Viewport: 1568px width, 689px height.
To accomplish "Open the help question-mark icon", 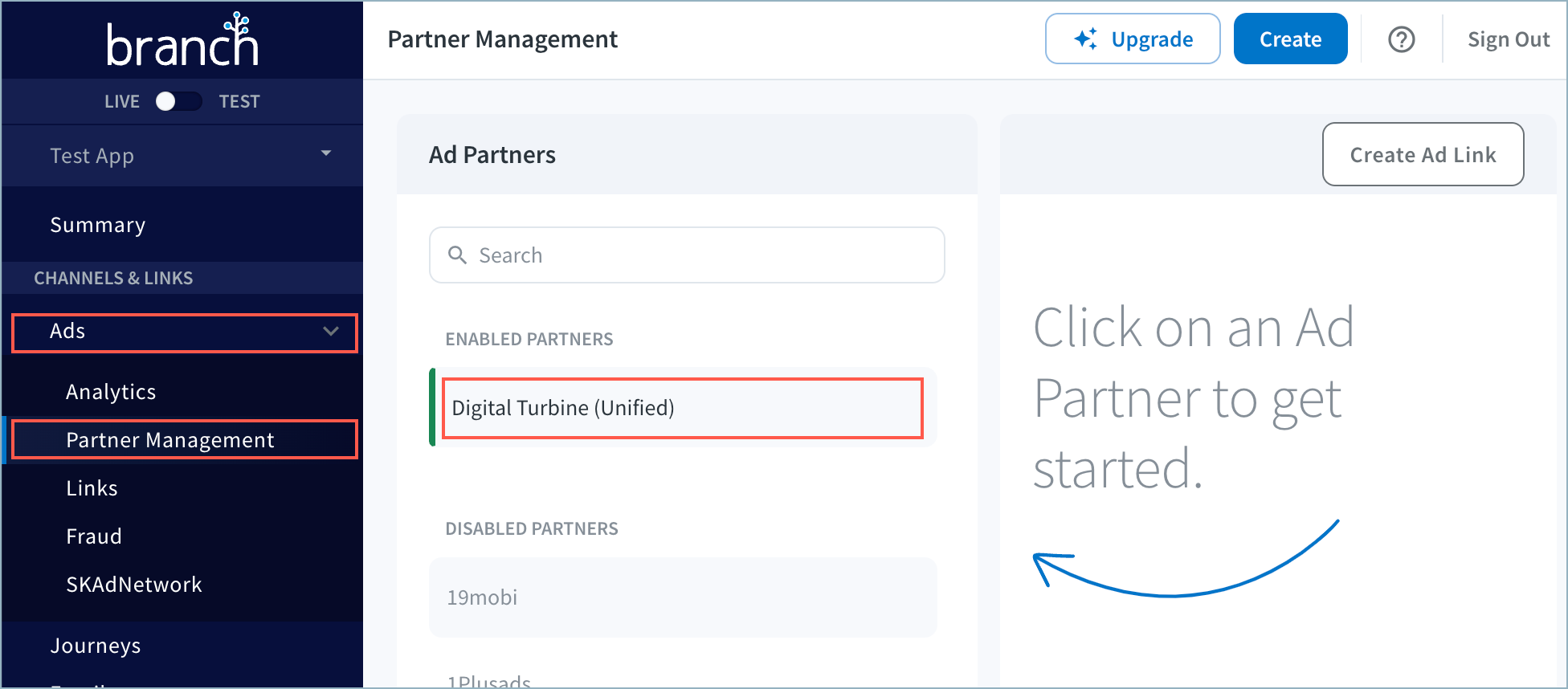I will [x=1402, y=39].
